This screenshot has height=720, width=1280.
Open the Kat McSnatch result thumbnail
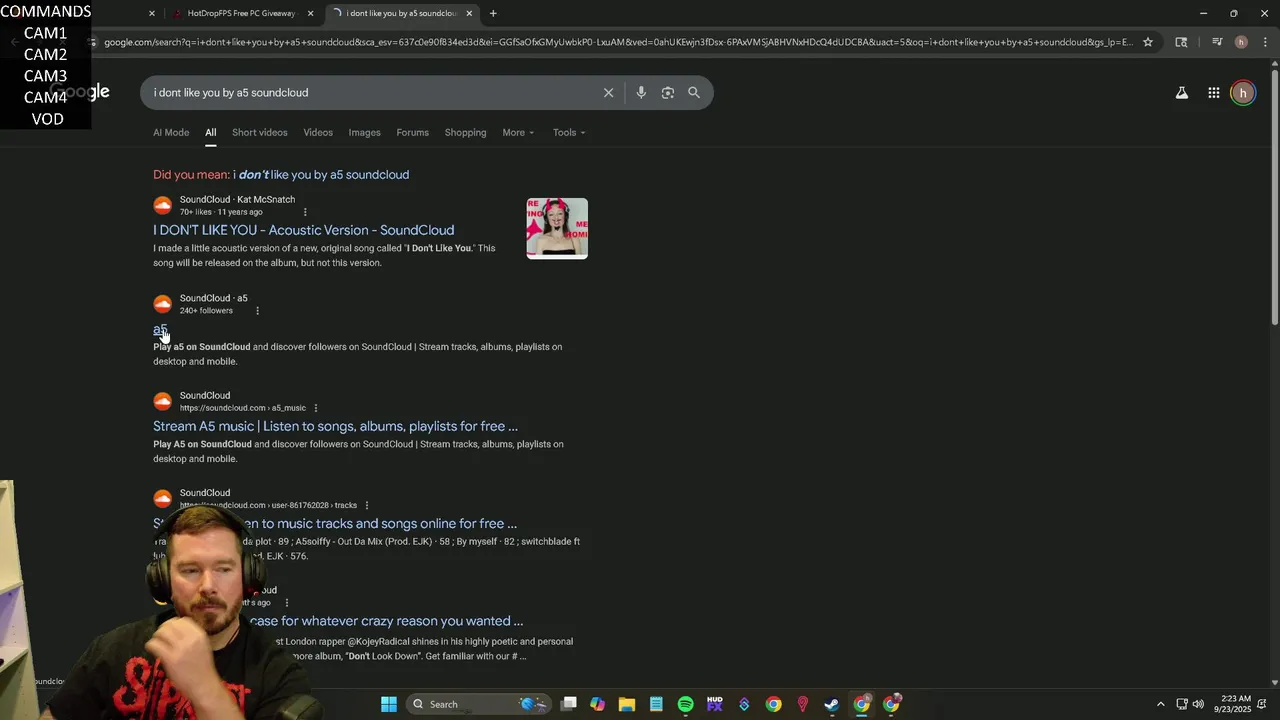(x=557, y=228)
